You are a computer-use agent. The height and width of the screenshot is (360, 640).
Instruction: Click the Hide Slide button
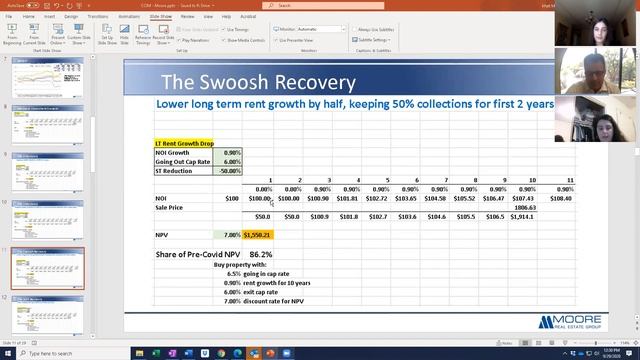124,34
